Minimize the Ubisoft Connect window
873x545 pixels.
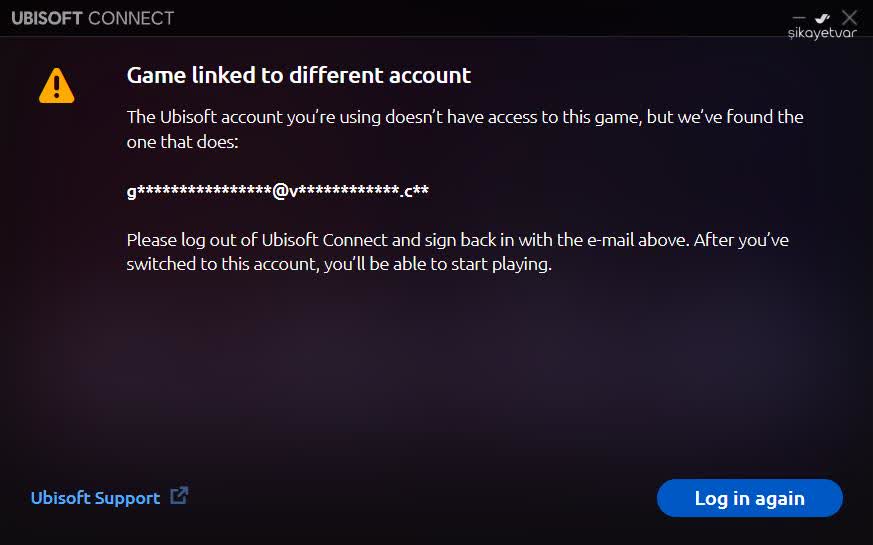click(799, 18)
